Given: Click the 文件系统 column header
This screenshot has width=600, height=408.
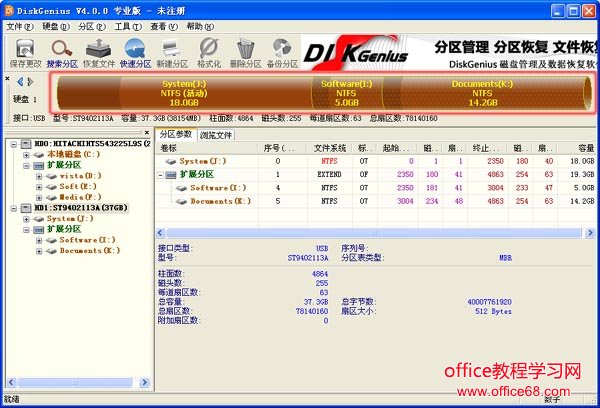Looking at the screenshot, I should tap(329, 148).
